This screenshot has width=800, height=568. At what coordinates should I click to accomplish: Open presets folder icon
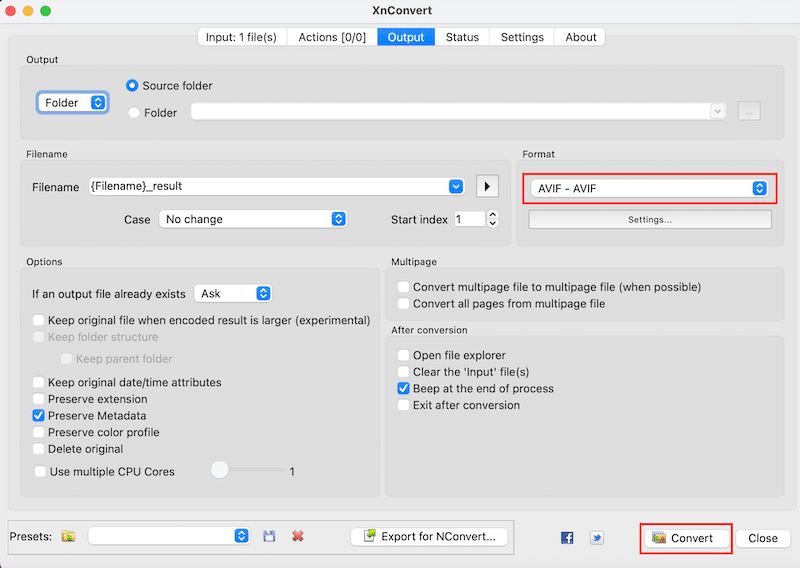(68, 536)
